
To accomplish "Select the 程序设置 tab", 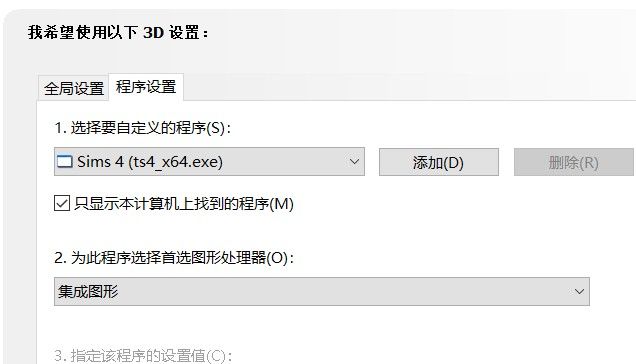I will click(x=146, y=87).
